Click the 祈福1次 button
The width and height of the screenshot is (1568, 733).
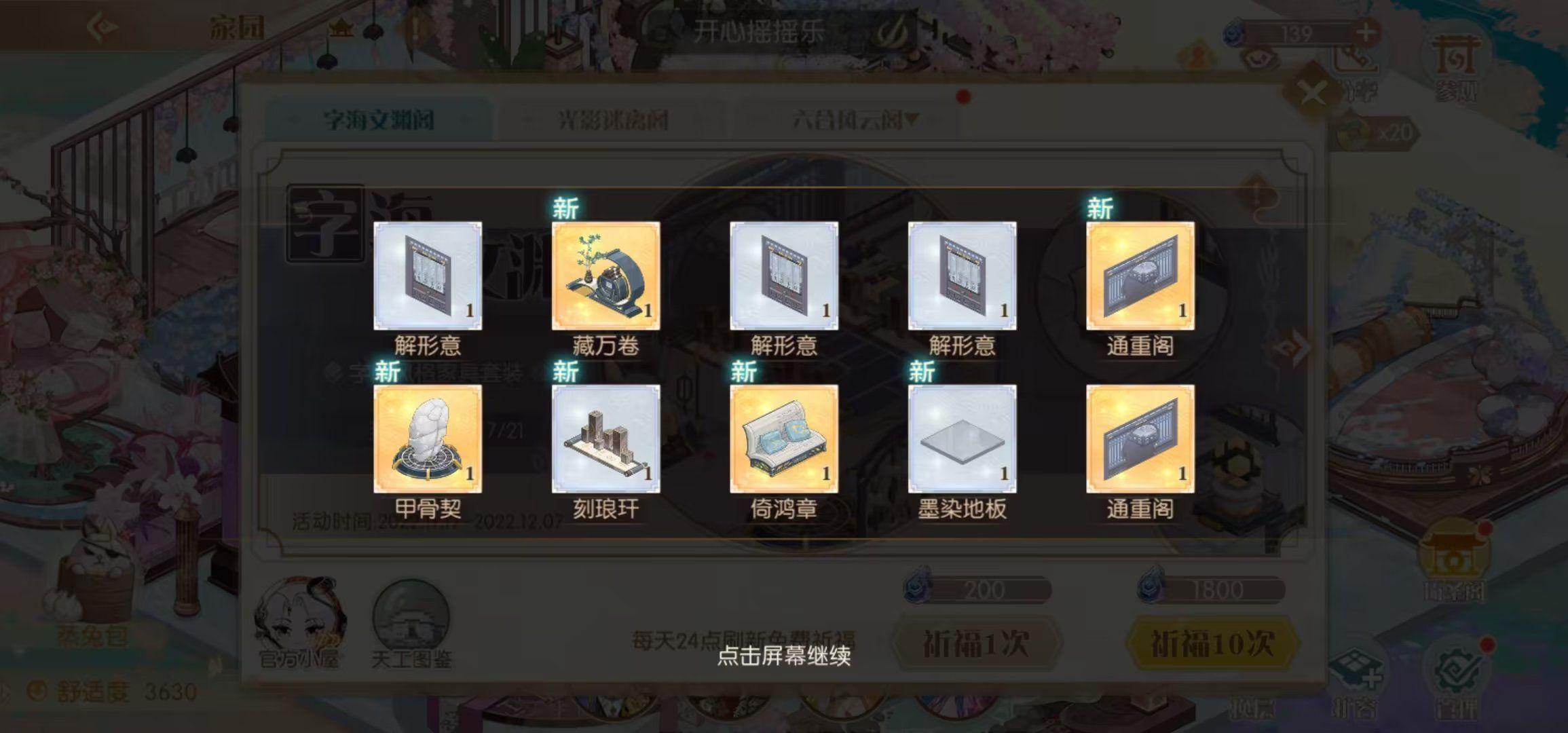coord(976,643)
